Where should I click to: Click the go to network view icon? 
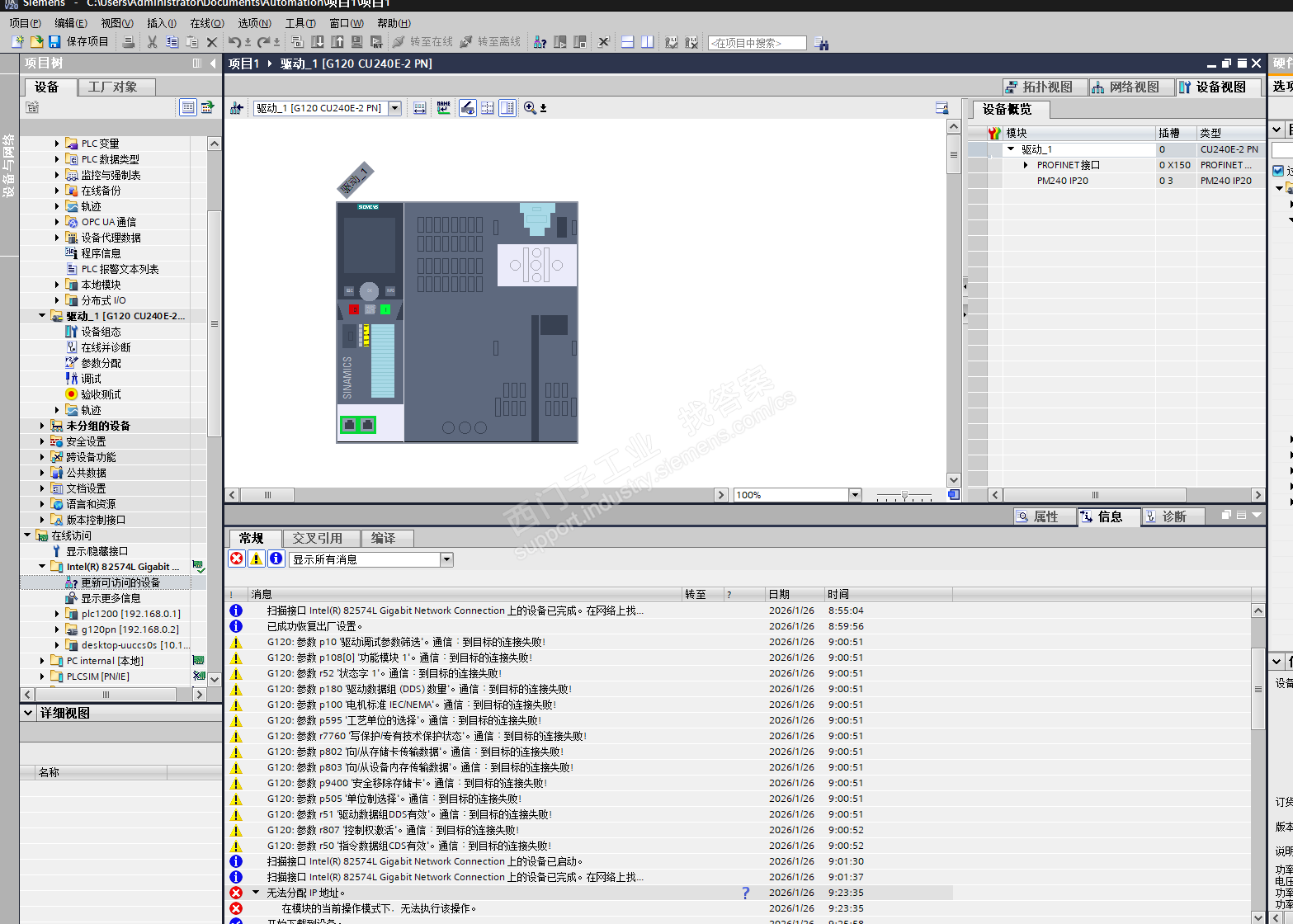coord(237,108)
